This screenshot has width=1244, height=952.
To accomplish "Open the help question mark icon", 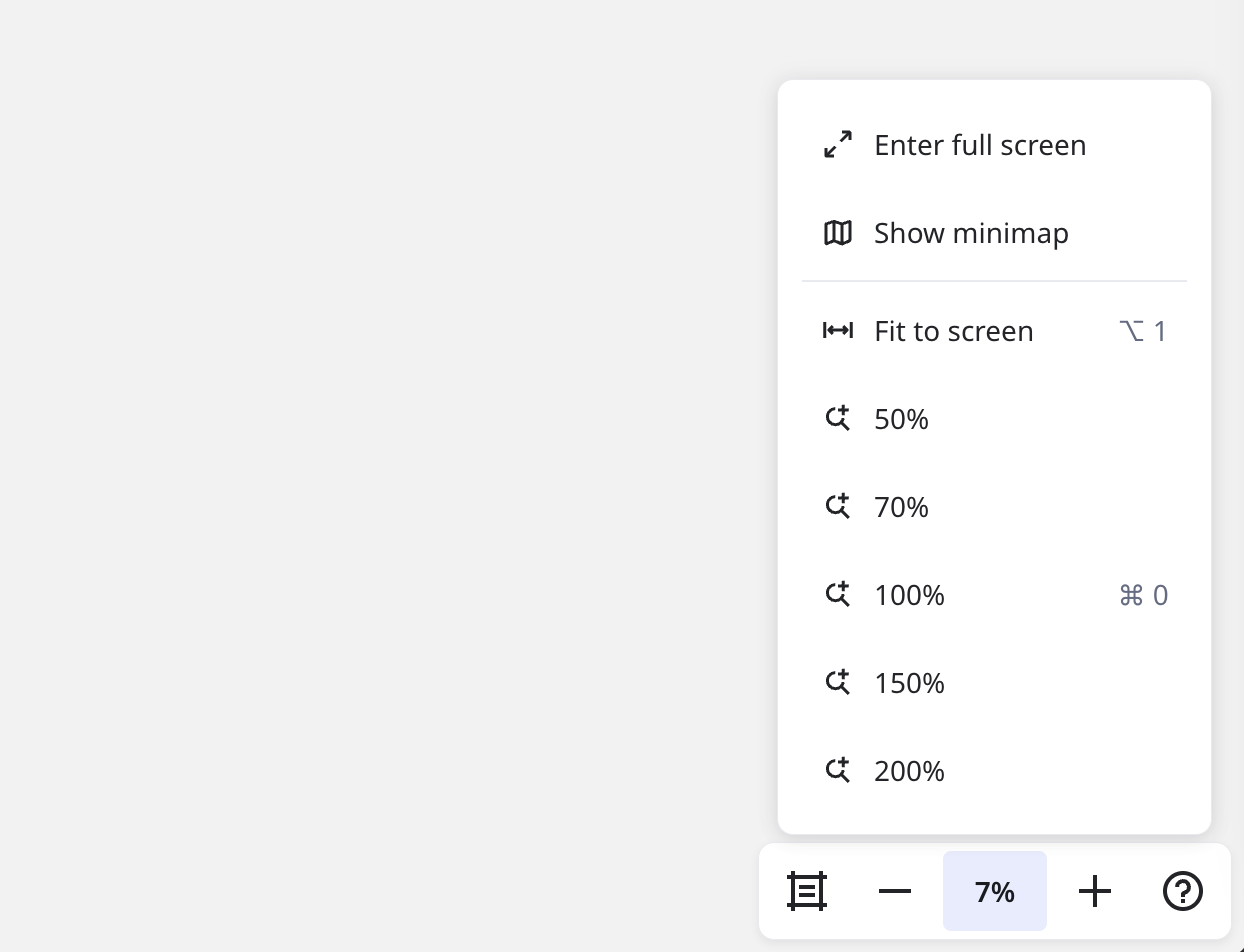I will (1183, 891).
